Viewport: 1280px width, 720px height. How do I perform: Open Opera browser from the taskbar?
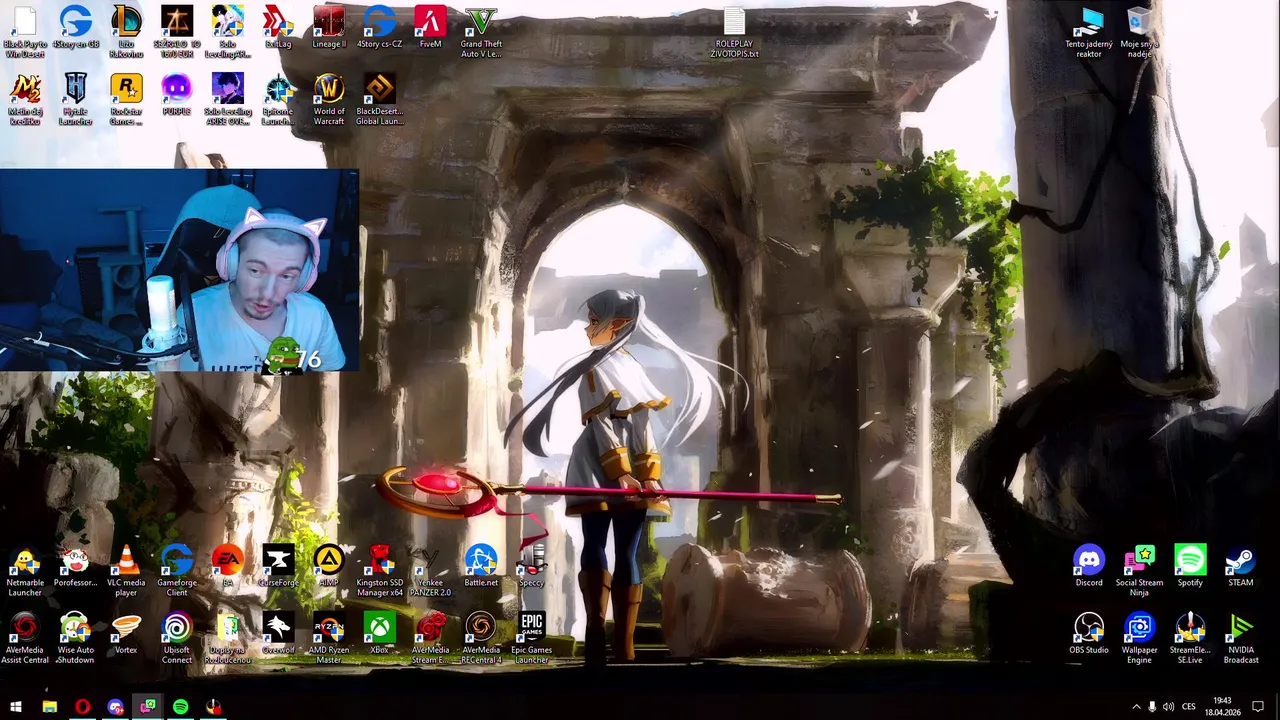(82, 707)
